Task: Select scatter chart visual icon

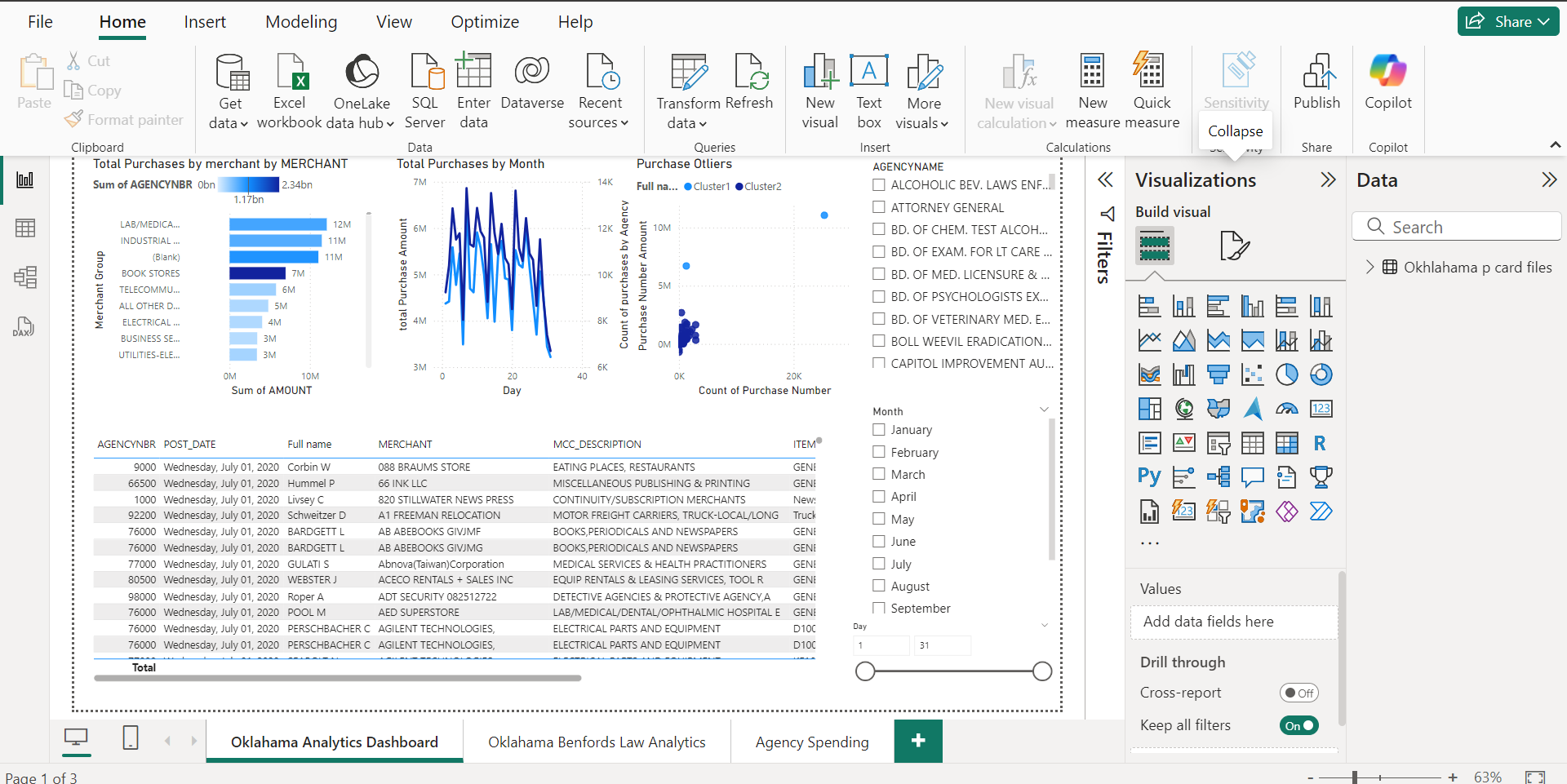Action: (x=1252, y=374)
